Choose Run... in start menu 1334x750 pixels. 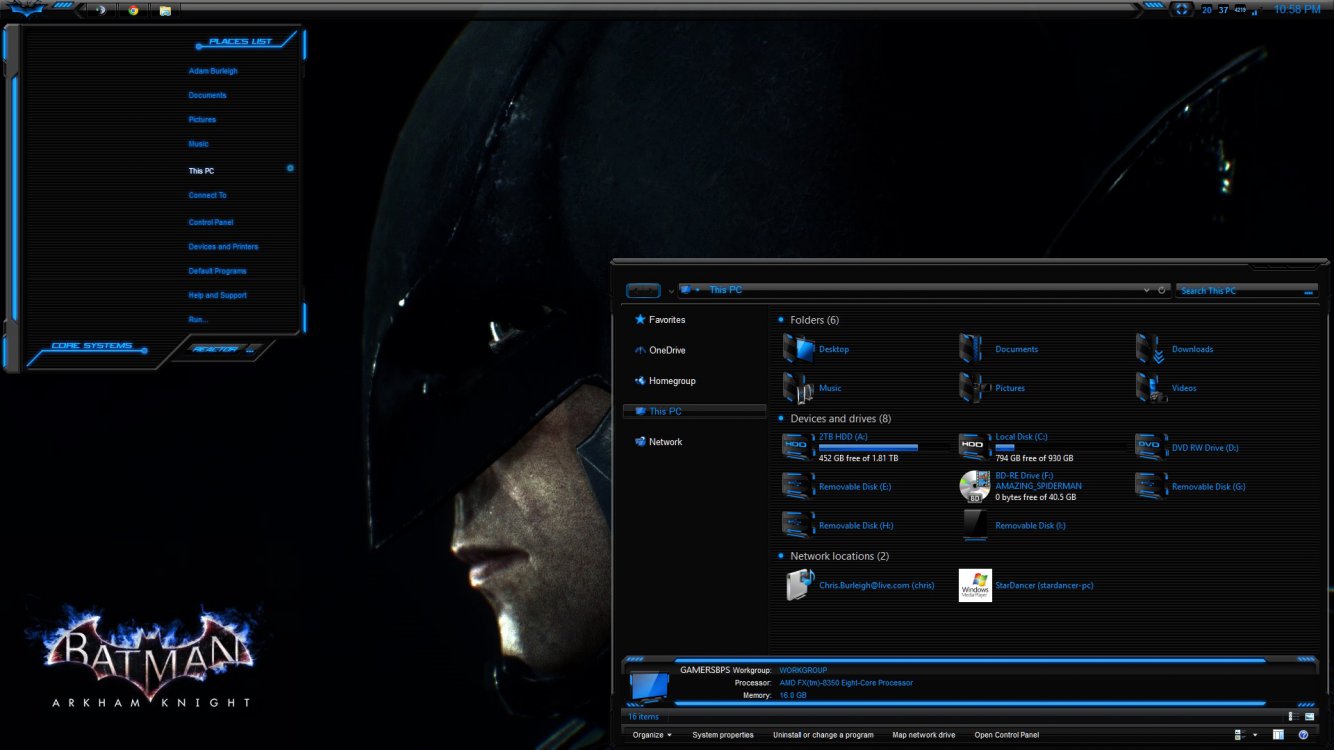click(198, 320)
